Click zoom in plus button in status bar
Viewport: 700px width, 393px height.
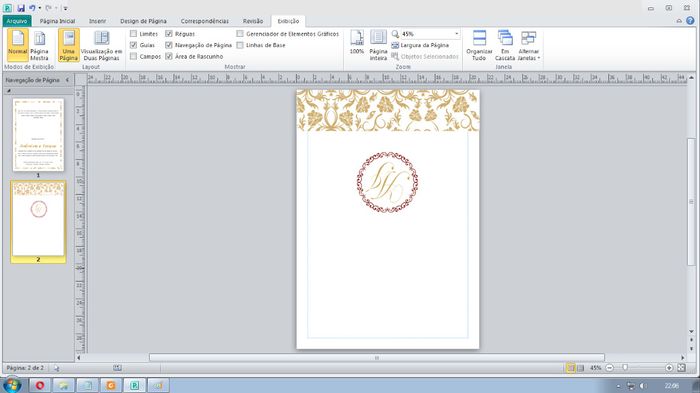click(669, 368)
